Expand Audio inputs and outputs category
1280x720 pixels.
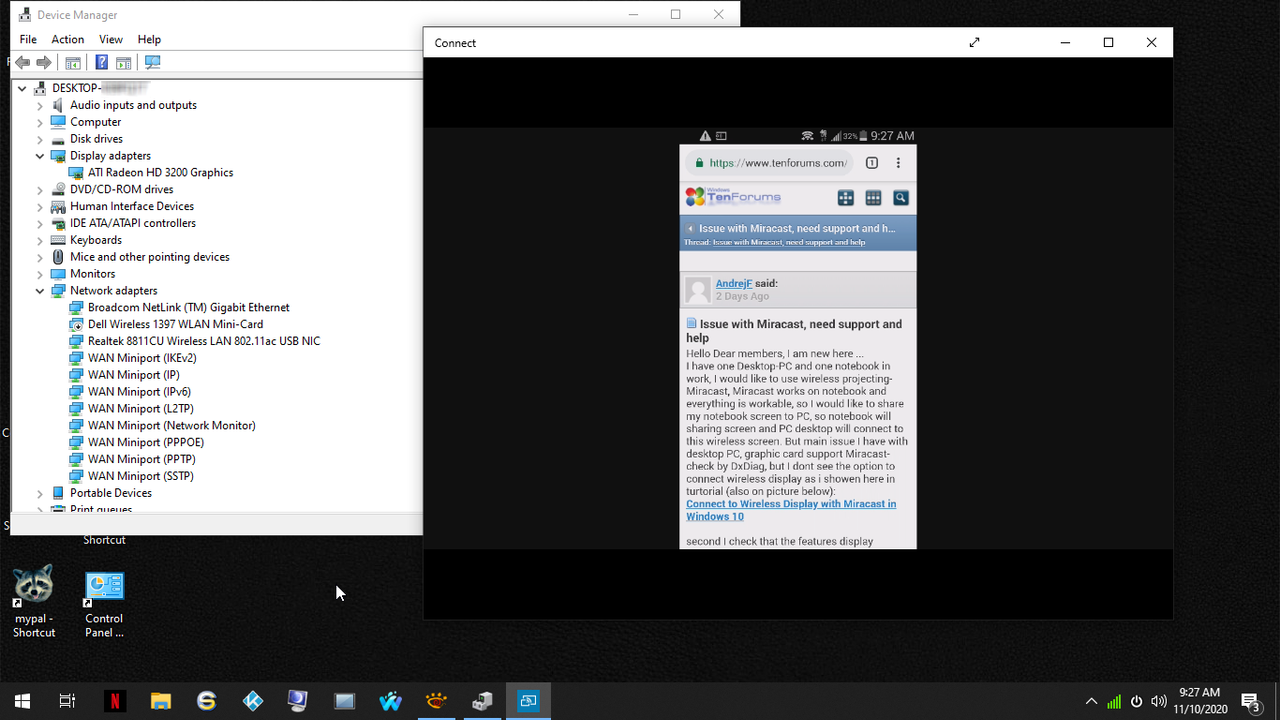pyautogui.click(x=40, y=105)
